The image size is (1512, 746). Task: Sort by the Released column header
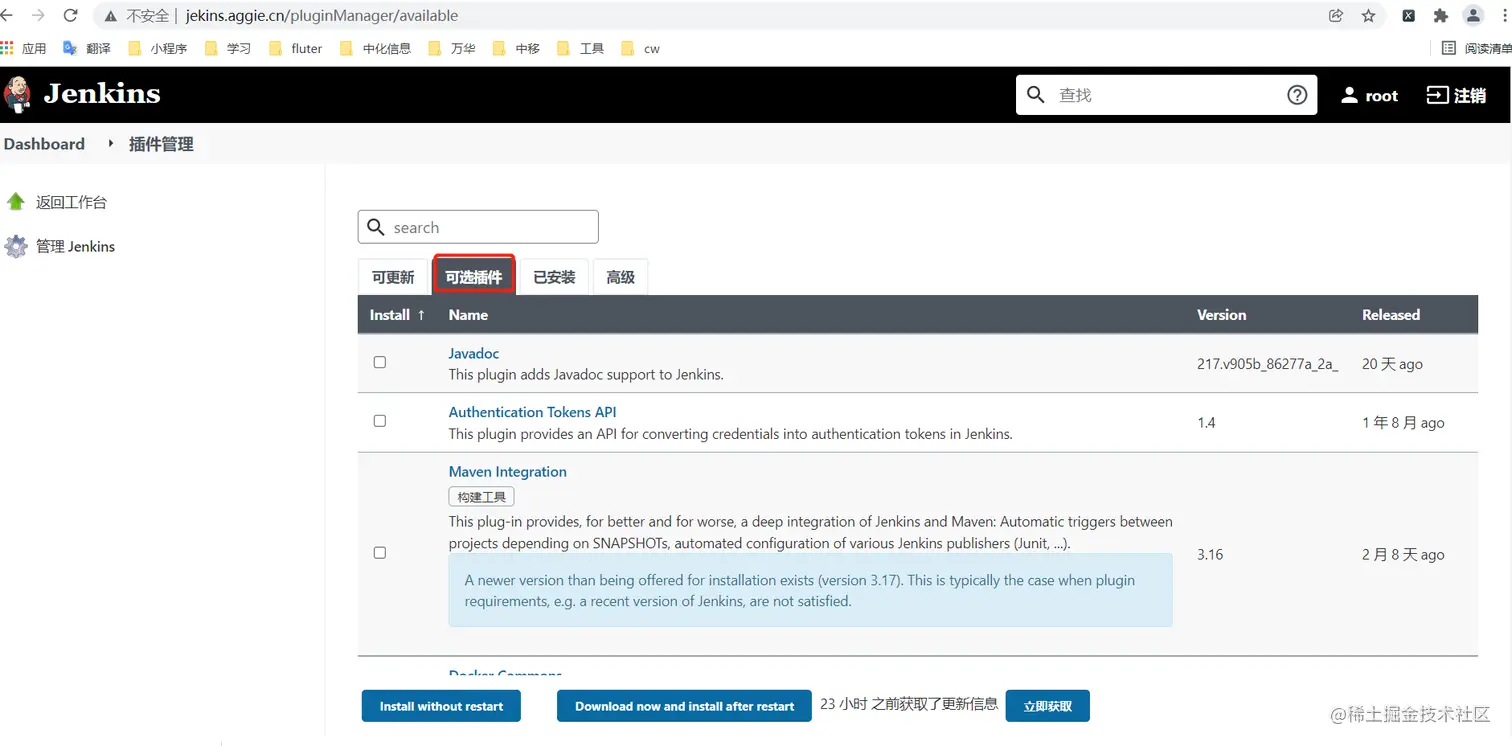[x=1391, y=314]
